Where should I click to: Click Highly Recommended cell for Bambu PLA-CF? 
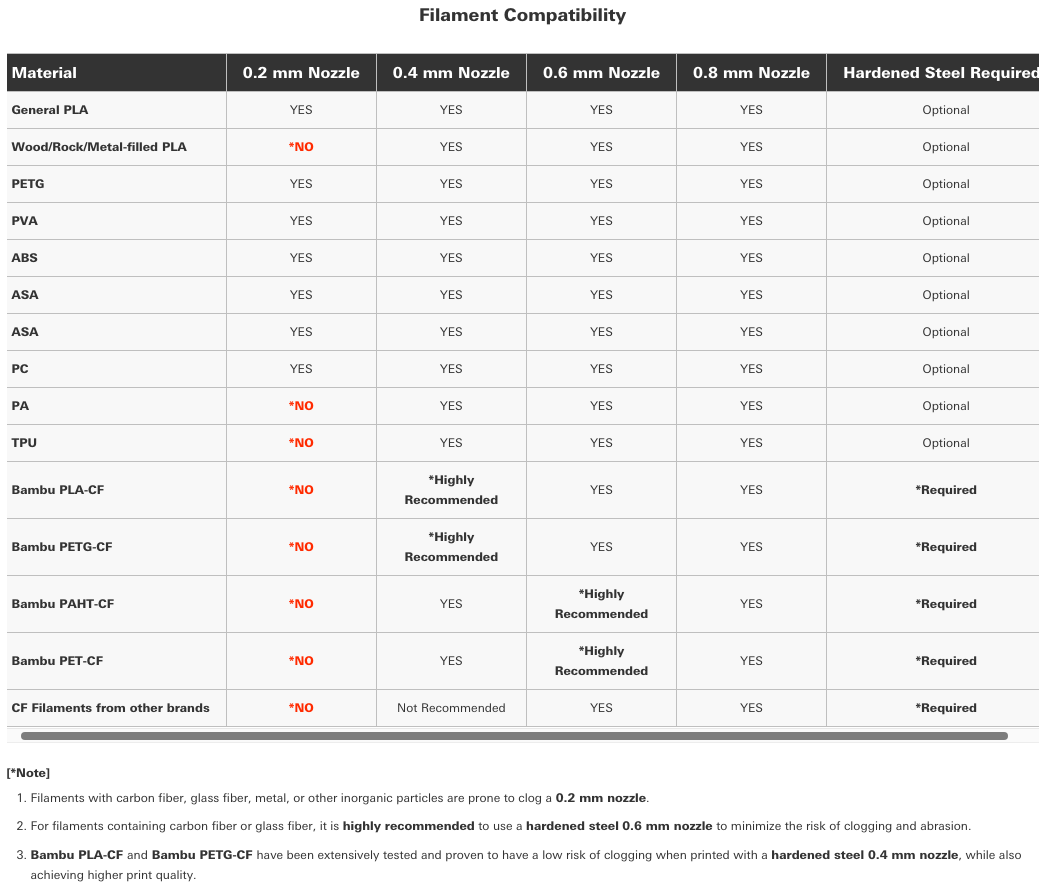pyautogui.click(x=451, y=489)
